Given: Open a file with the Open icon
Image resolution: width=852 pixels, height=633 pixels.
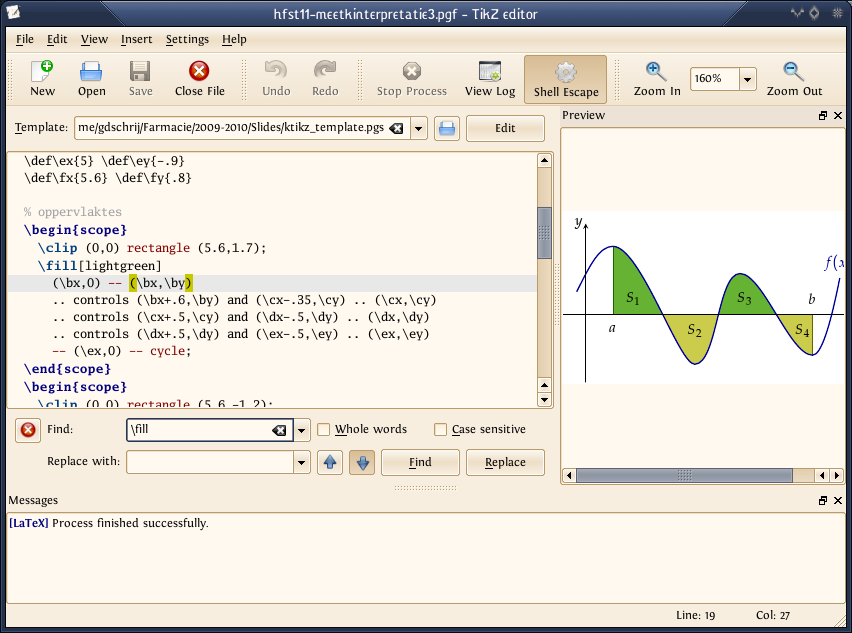Looking at the screenshot, I should pos(91,79).
